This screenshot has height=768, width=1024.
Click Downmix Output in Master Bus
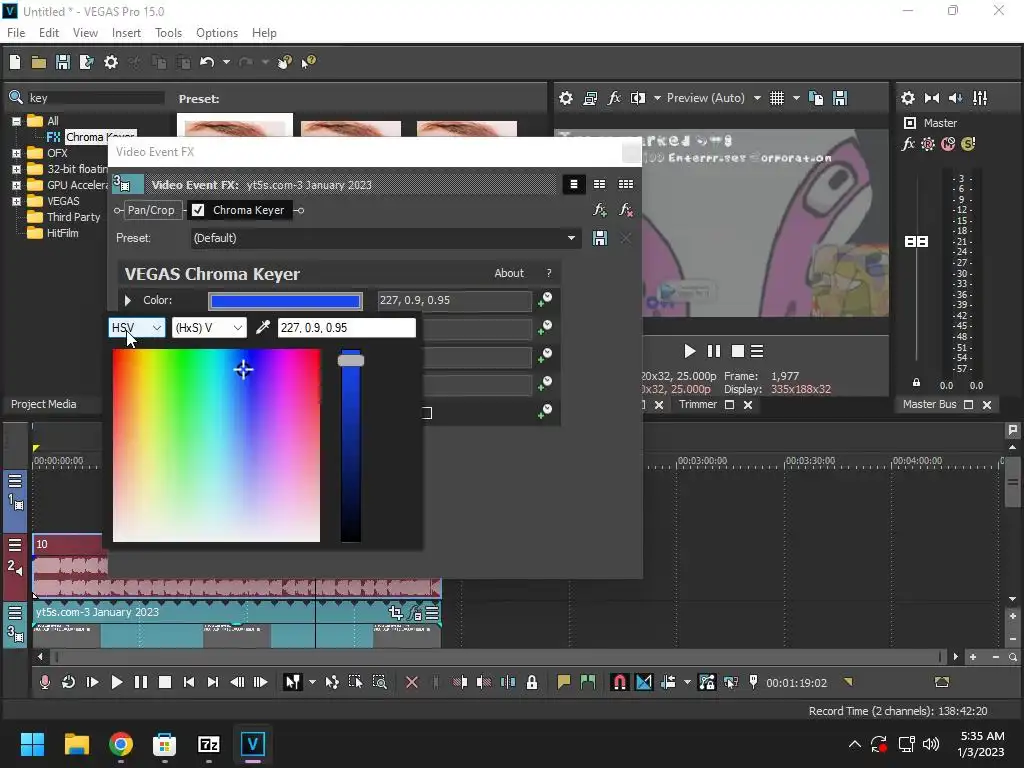coord(932,98)
